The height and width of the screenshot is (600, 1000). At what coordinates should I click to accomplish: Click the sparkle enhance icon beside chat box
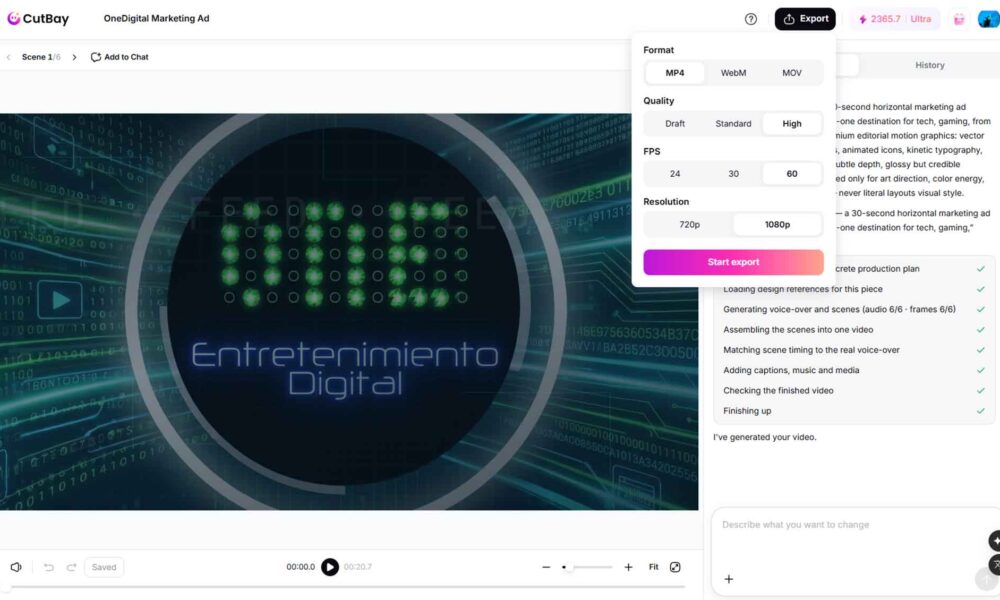[995, 541]
